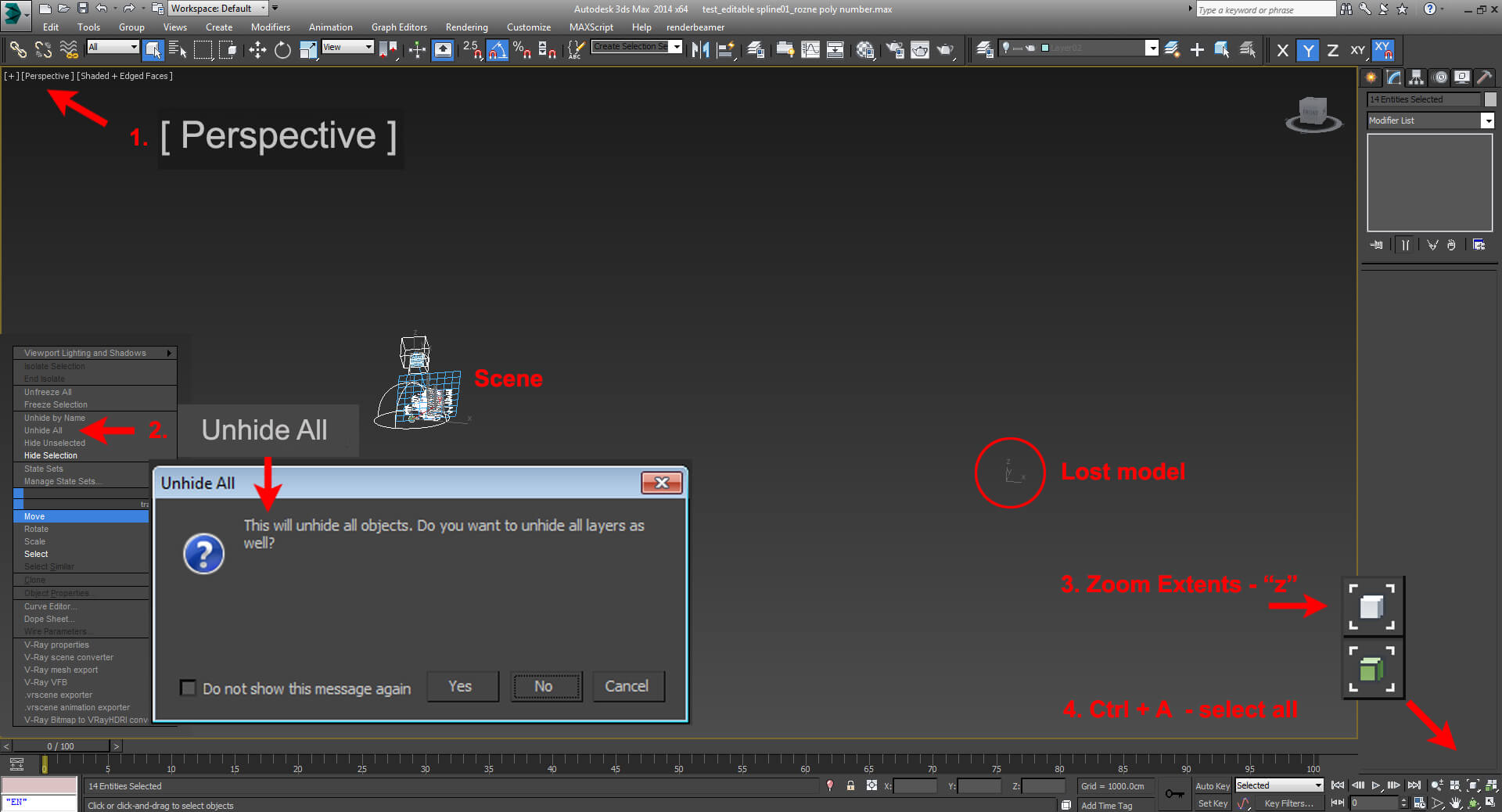This screenshot has width=1502, height=812.
Task: Open the Render Setup icon
Action: (x=894, y=50)
